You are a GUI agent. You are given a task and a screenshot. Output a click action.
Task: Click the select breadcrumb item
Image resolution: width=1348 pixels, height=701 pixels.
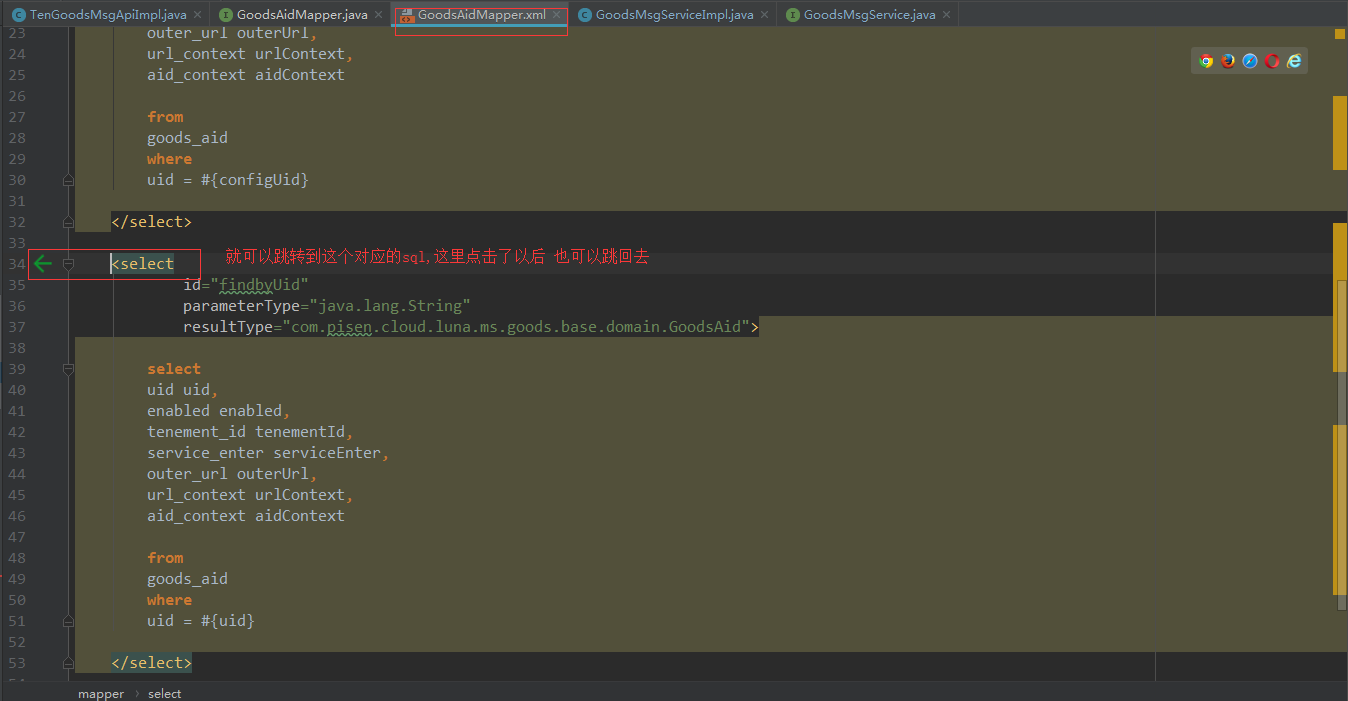(164, 692)
